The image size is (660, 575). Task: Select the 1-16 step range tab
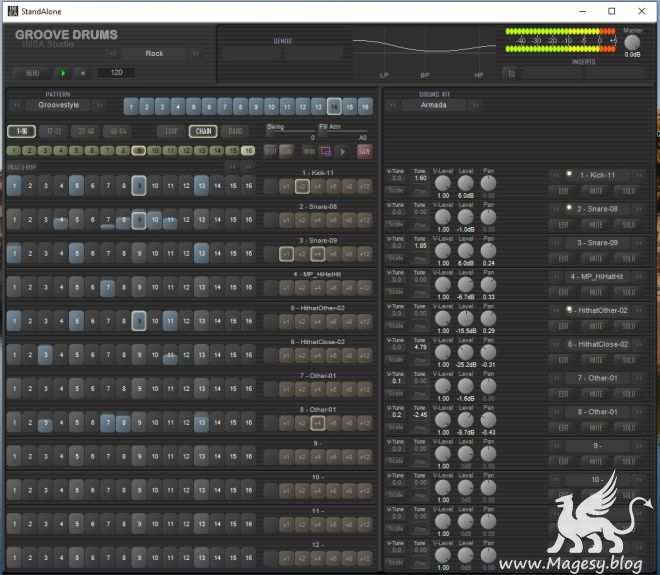point(21,131)
